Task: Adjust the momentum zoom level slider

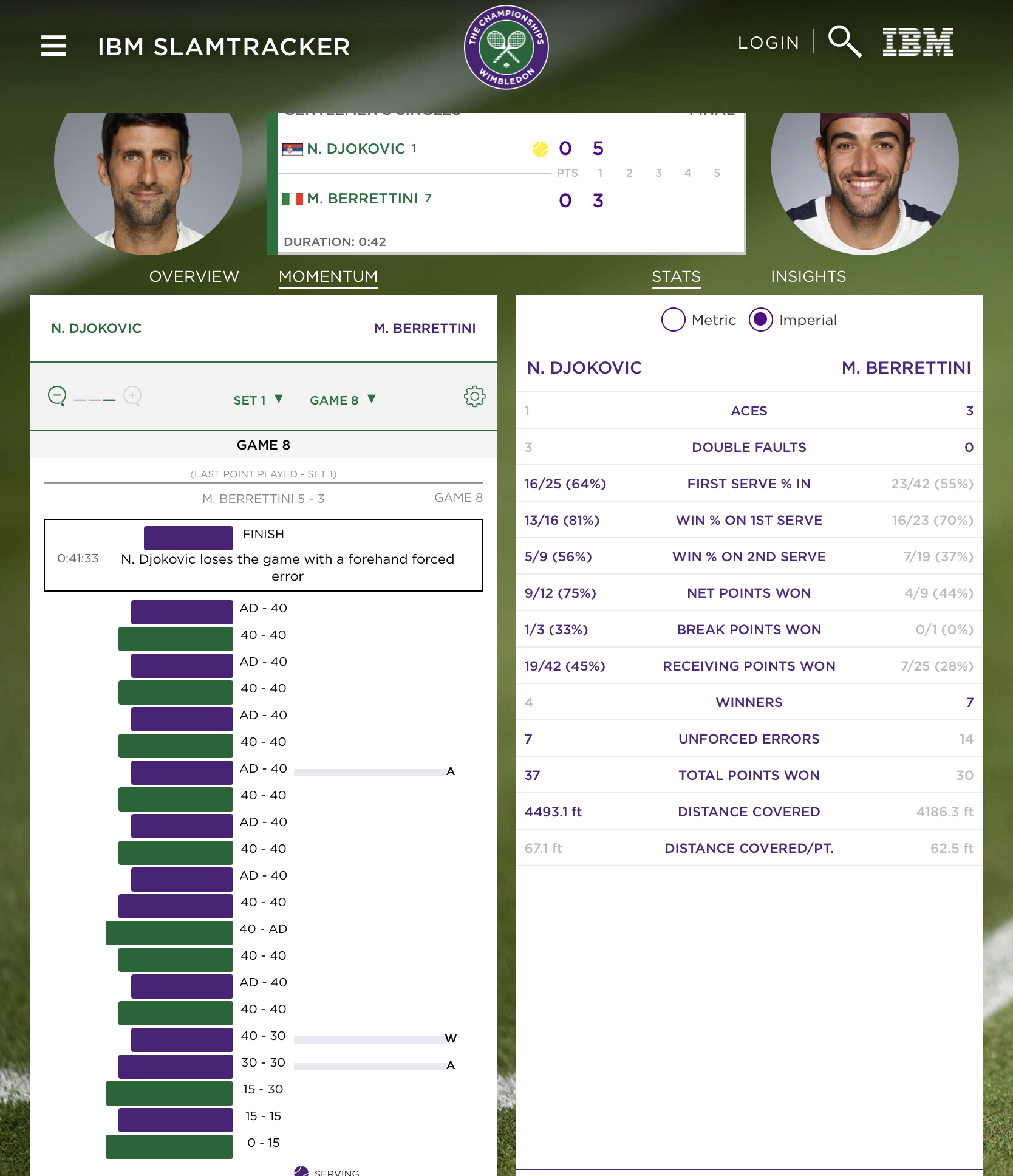Action: coord(95,400)
